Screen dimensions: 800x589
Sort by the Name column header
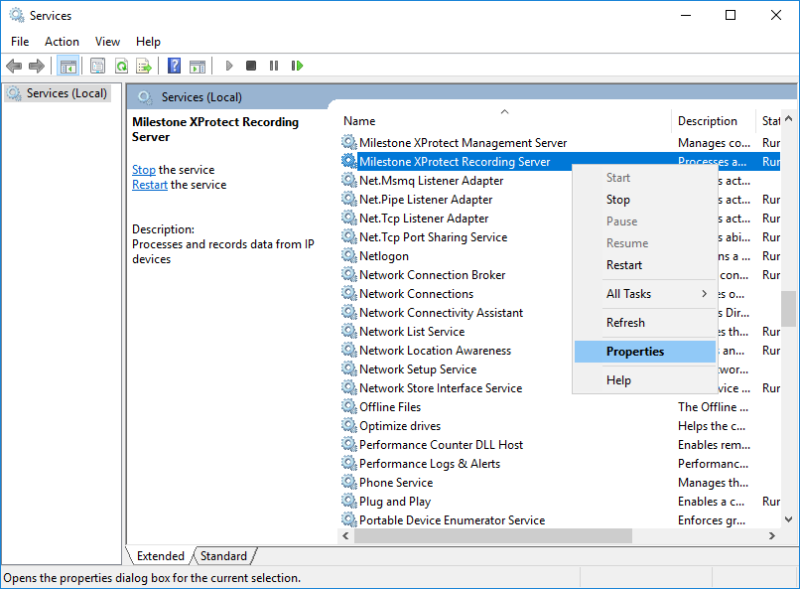click(505, 121)
